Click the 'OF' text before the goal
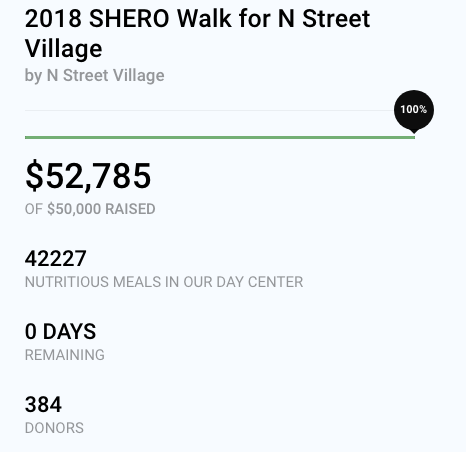This screenshot has height=452, width=466. click(34, 209)
